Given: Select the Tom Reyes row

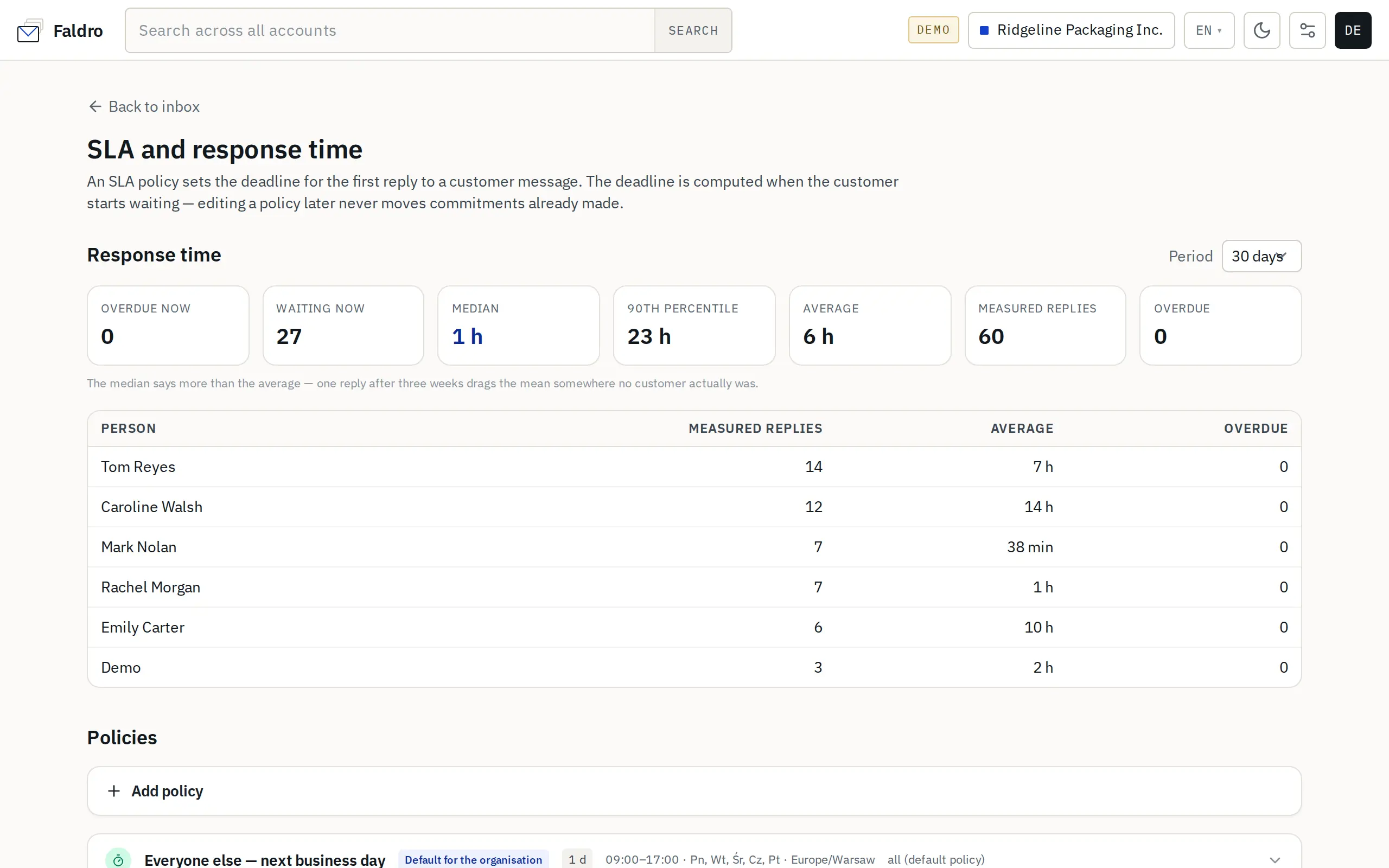Looking at the screenshot, I should tap(694, 467).
